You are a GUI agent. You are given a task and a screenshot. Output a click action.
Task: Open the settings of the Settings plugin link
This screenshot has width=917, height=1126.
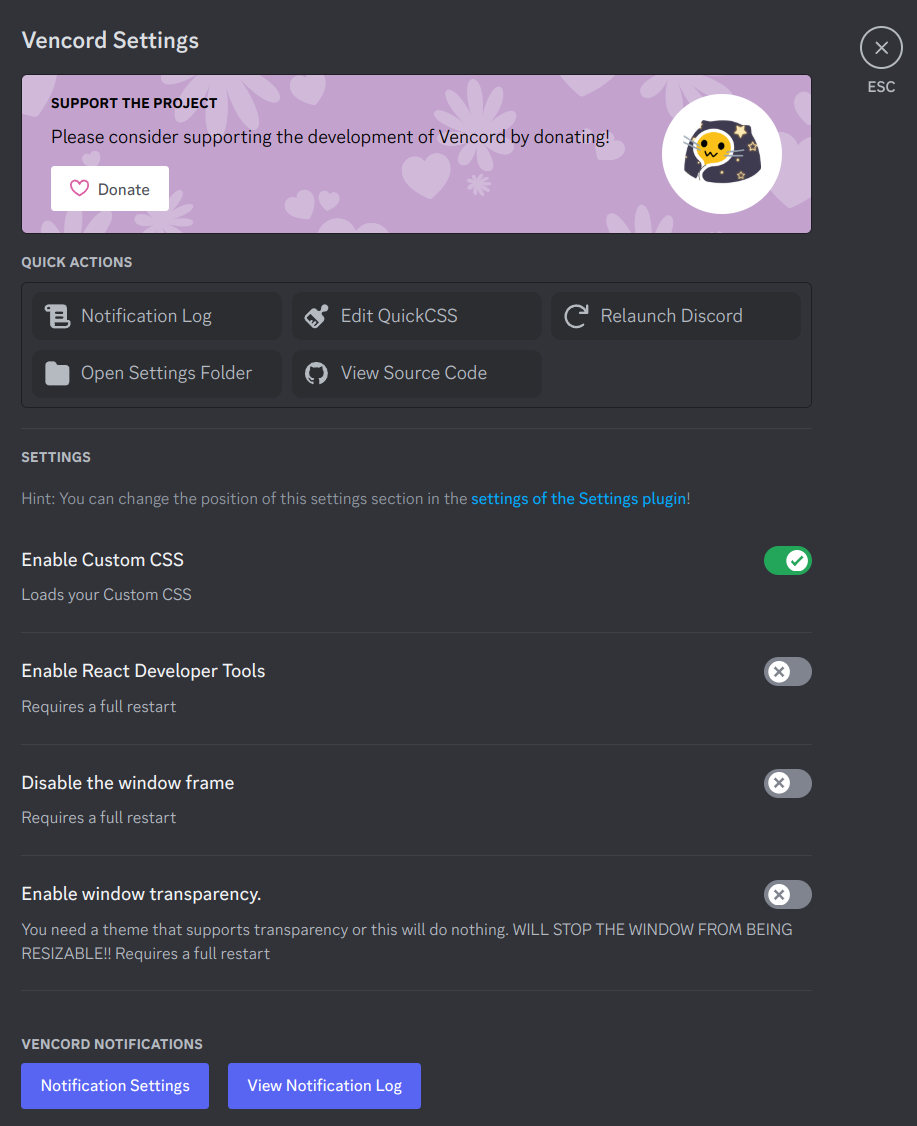pyautogui.click(x=578, y=498)
